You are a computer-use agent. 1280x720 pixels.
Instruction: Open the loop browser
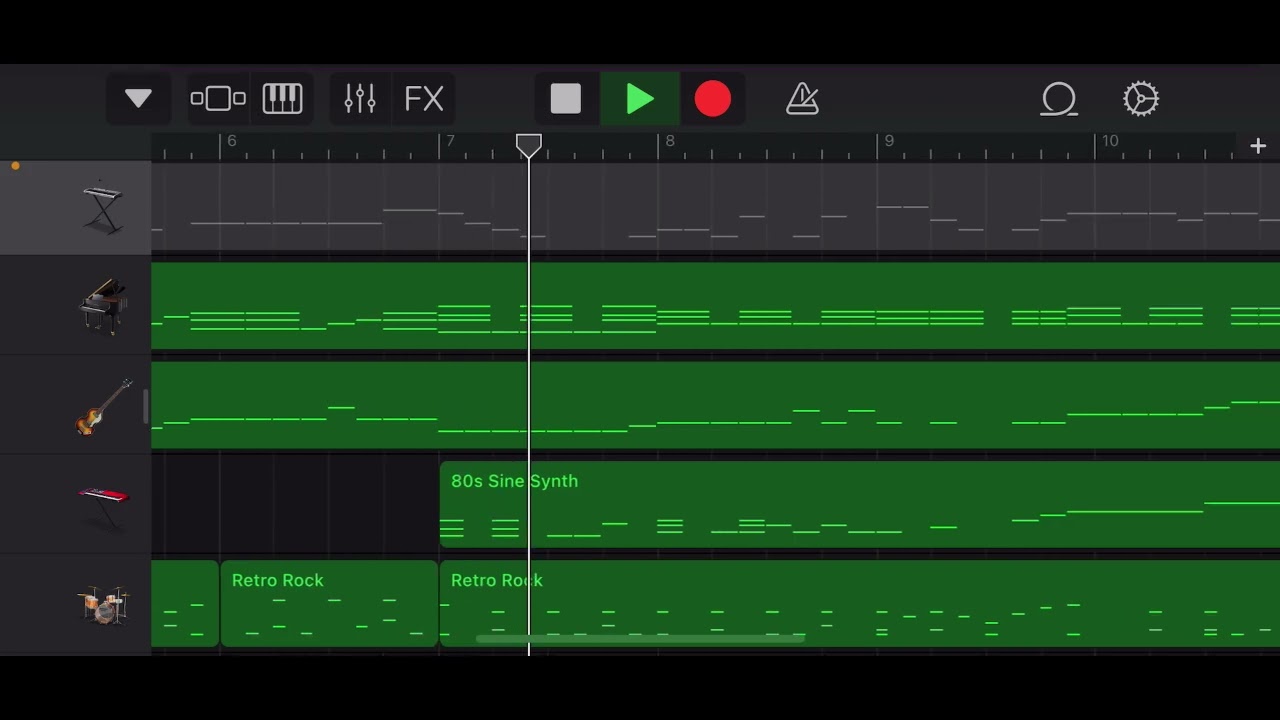1059,99
